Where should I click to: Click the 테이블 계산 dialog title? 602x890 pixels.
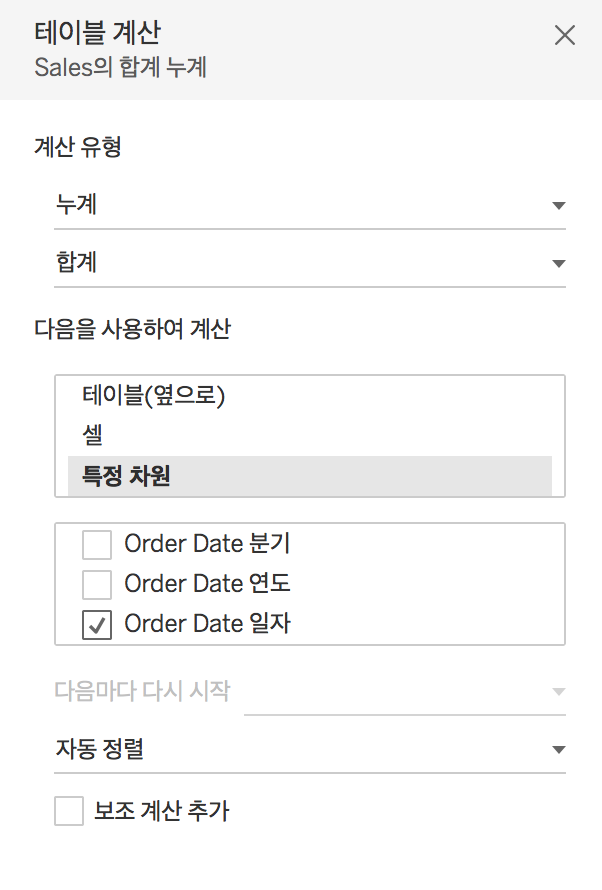[97, 32]
